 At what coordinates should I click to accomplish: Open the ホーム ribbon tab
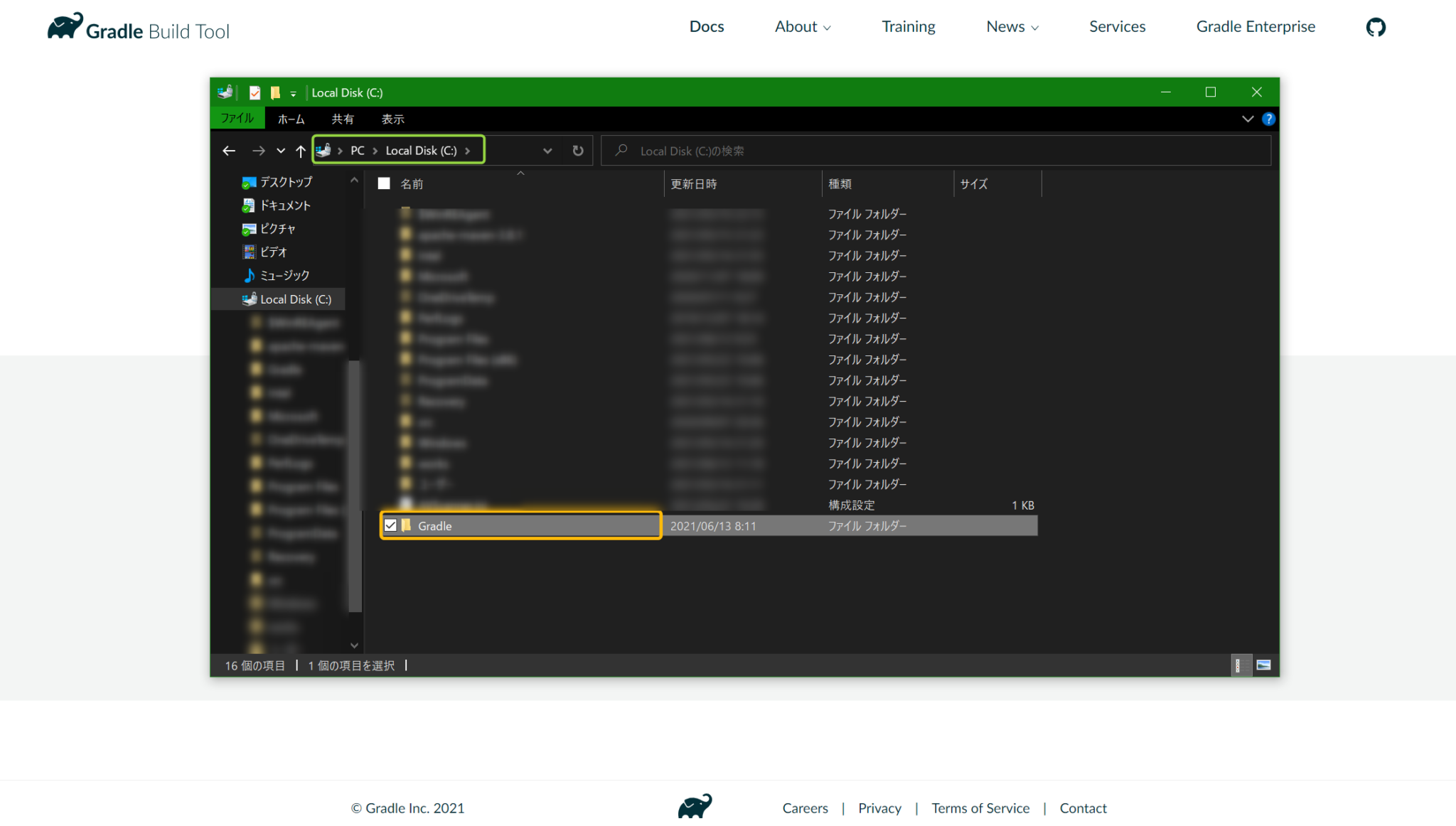pos(291,119)
